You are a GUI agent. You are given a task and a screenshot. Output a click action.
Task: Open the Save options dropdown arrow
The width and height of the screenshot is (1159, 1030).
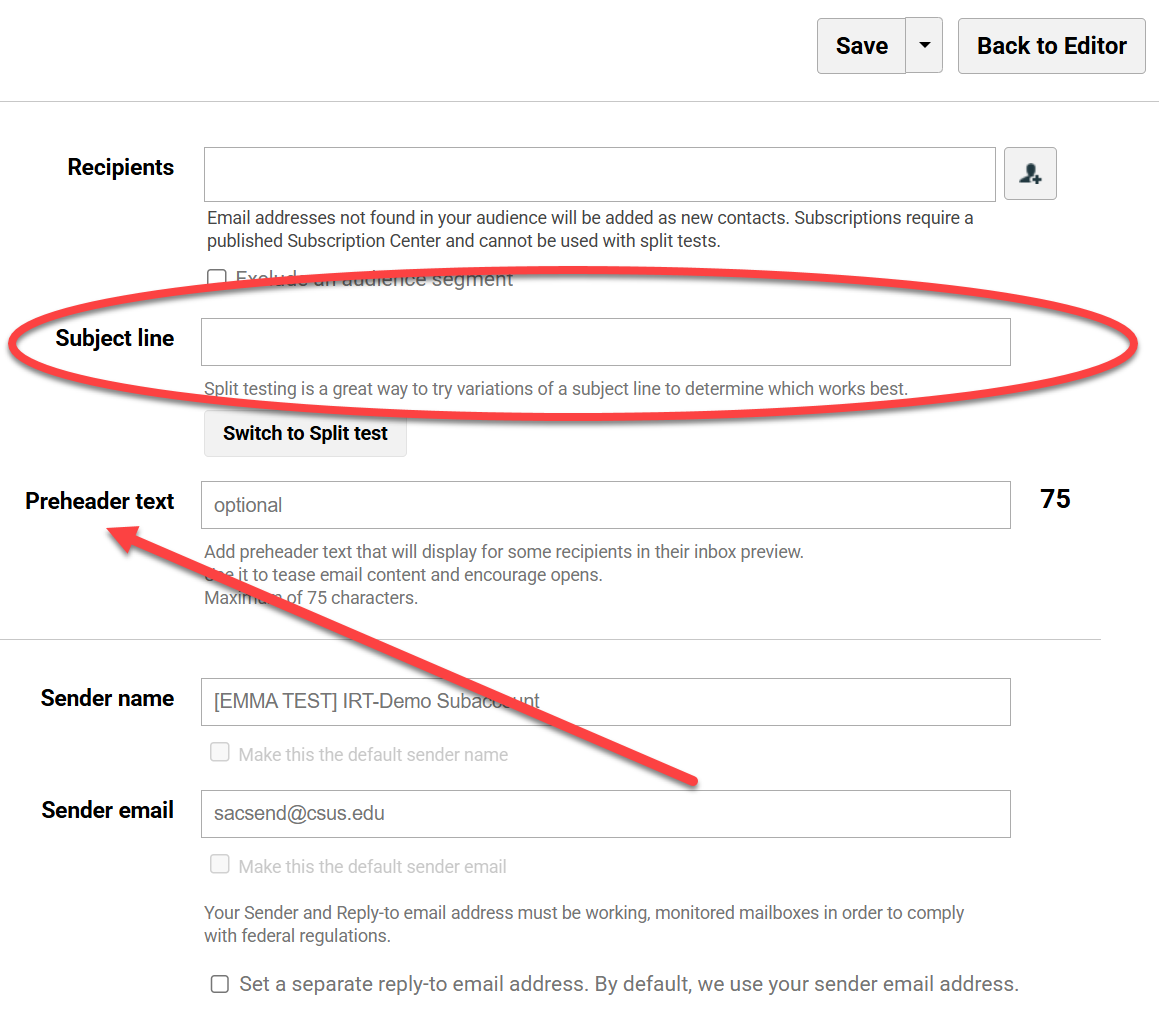pyautogui.click(x=924, y=46)
